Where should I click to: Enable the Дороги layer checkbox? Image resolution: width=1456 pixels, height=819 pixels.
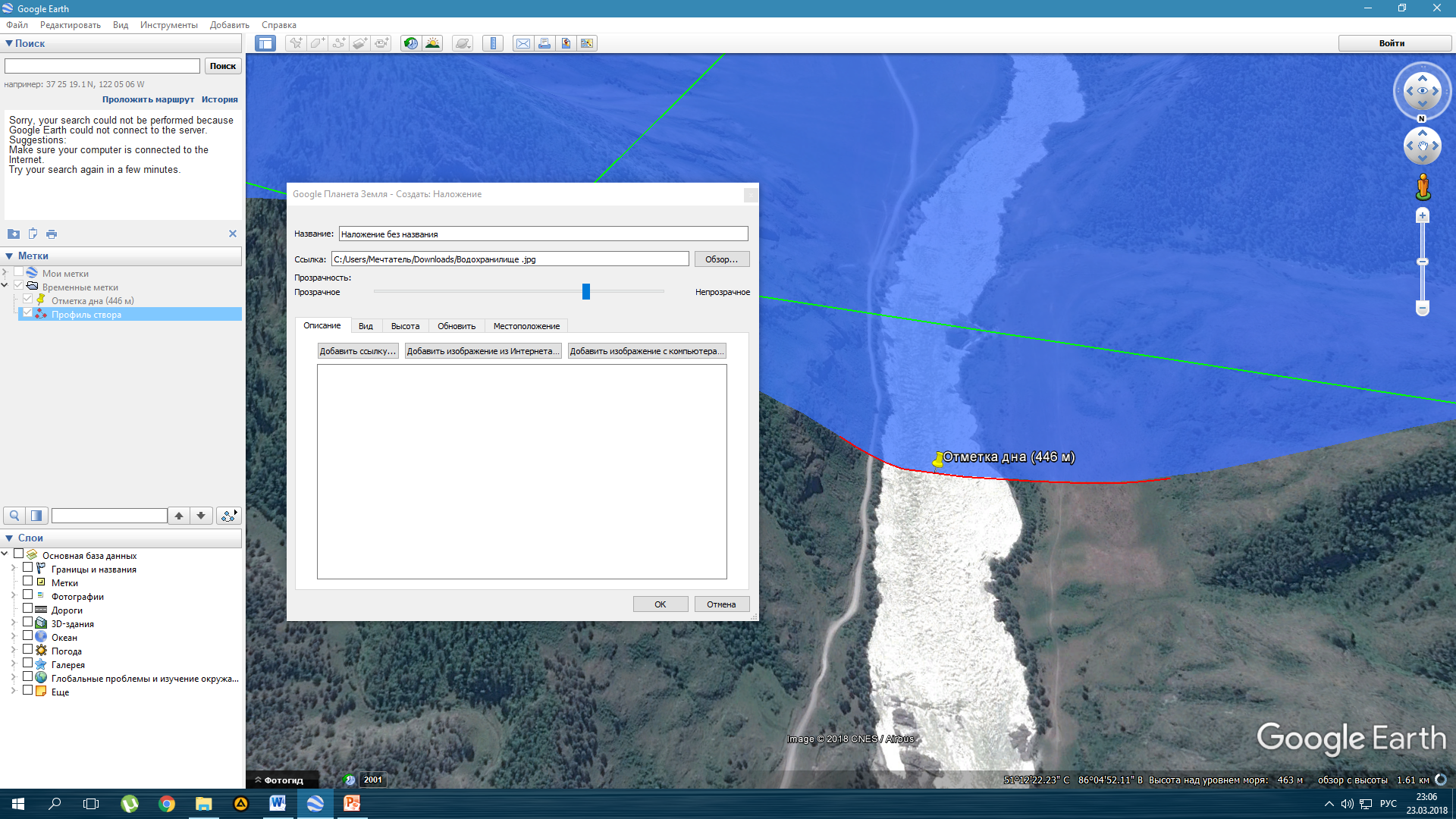click(x=27, y=608)
